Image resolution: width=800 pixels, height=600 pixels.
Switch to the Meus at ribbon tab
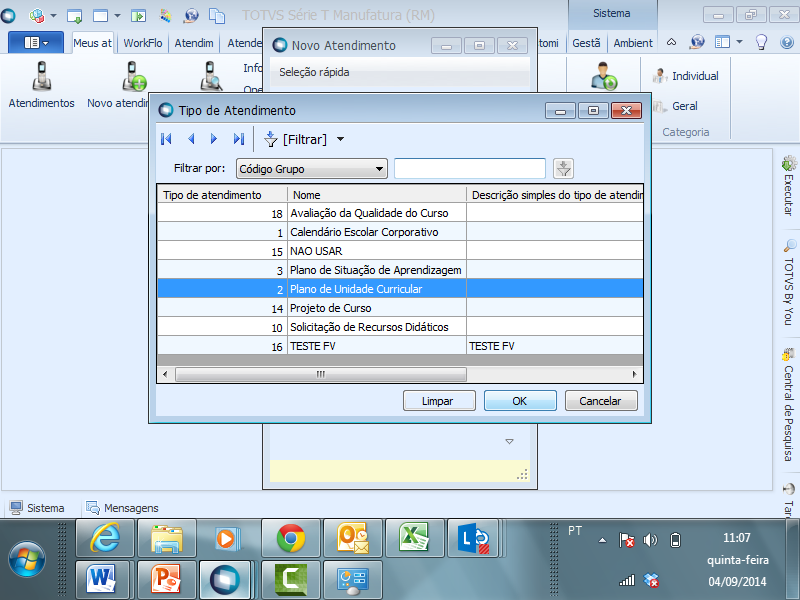[92, 43]
